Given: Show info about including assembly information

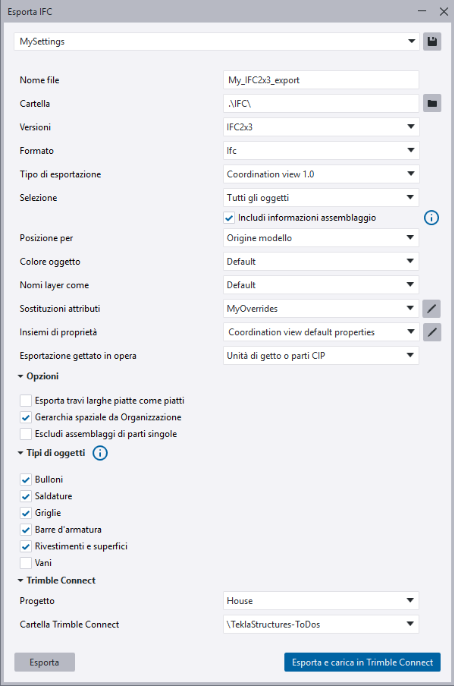Looking at the screenshot, I should coord(431,217).
